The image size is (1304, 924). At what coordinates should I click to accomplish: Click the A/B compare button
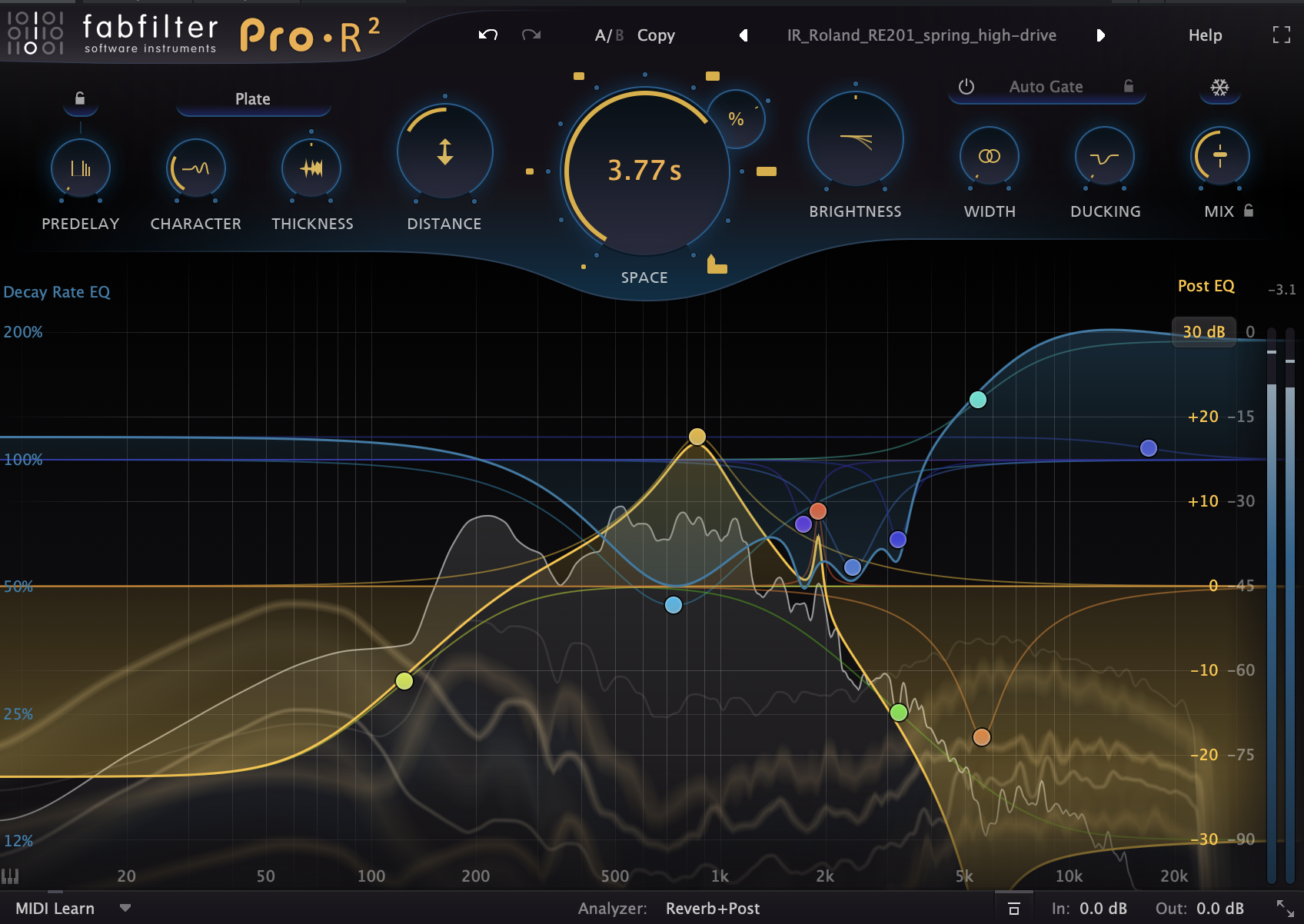pos(609,35)
